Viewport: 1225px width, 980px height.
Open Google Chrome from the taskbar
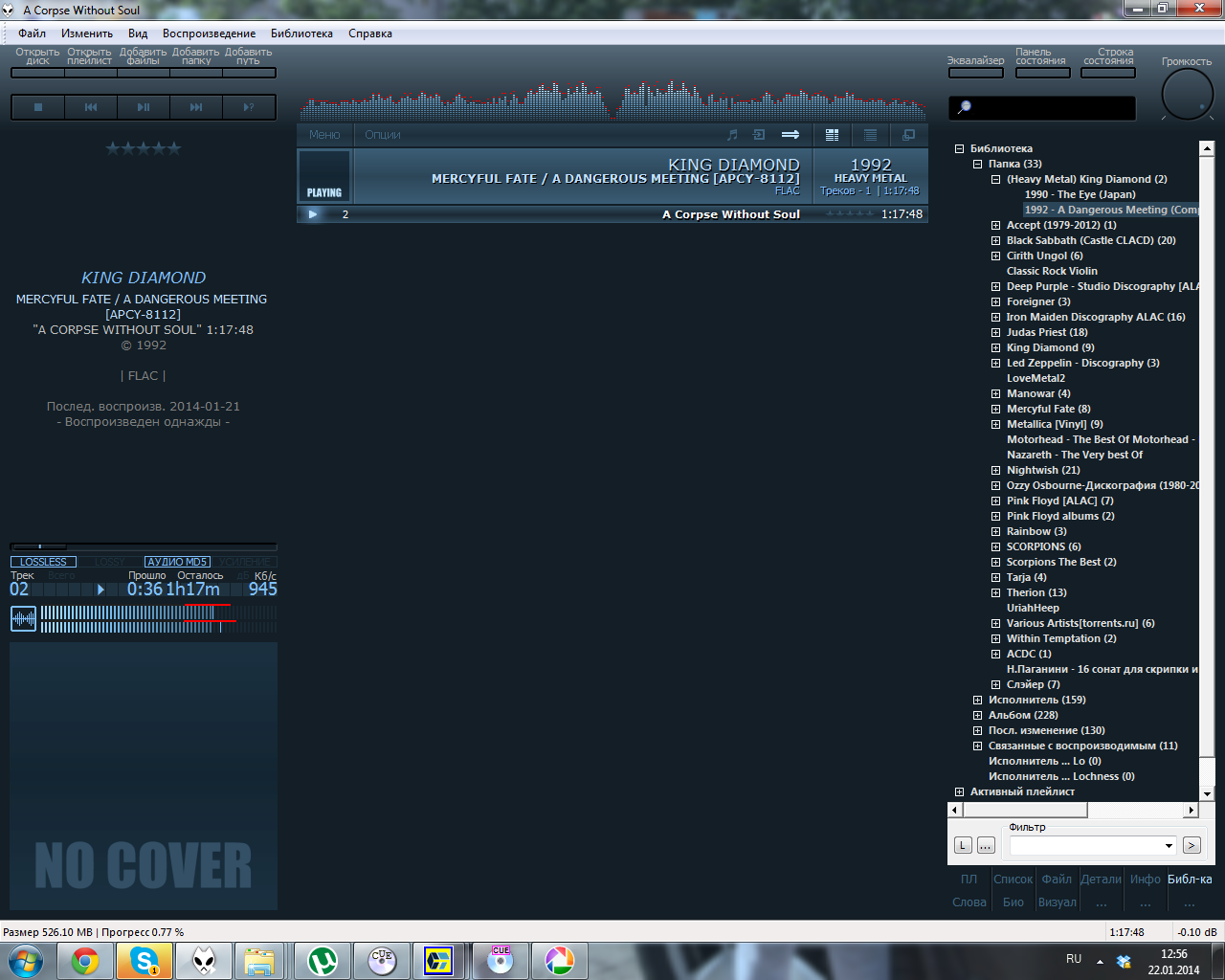85,961
